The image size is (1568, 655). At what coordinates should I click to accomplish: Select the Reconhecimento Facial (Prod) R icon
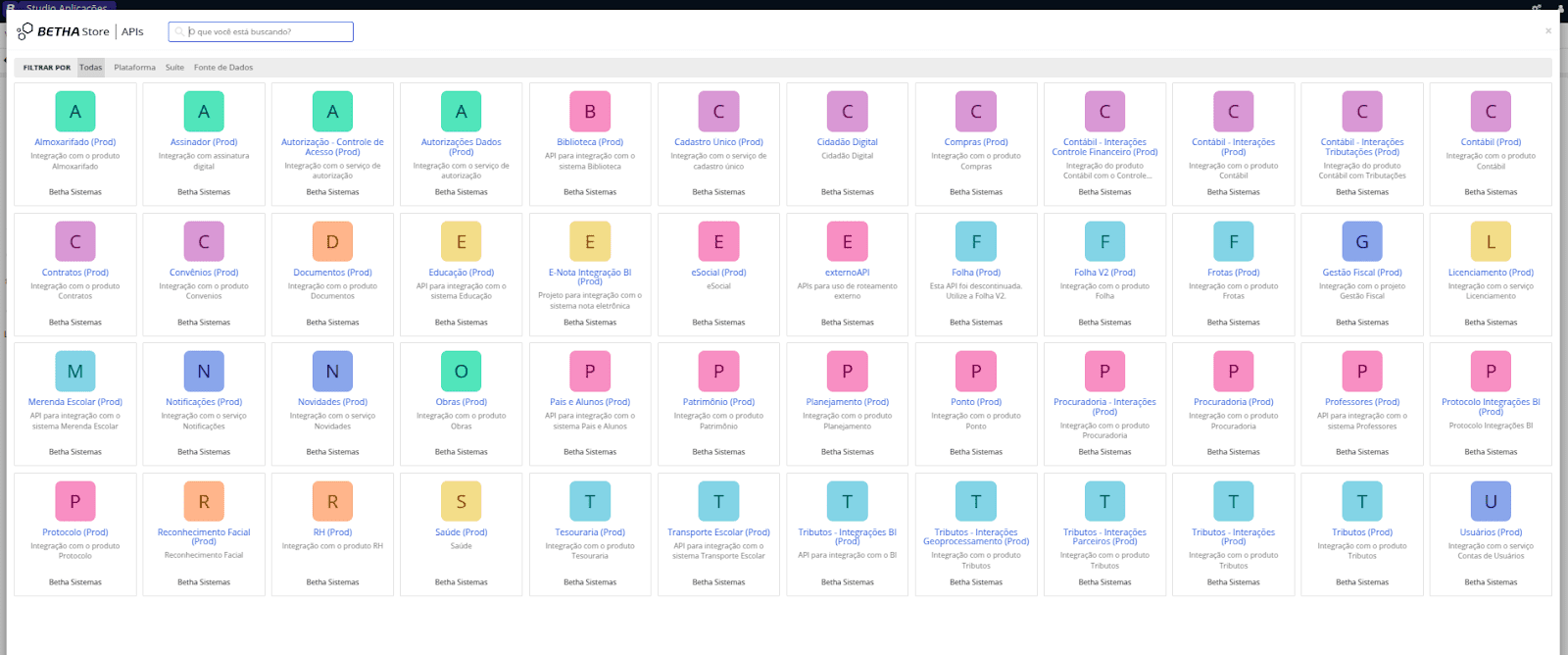click(x=204, y=502)
